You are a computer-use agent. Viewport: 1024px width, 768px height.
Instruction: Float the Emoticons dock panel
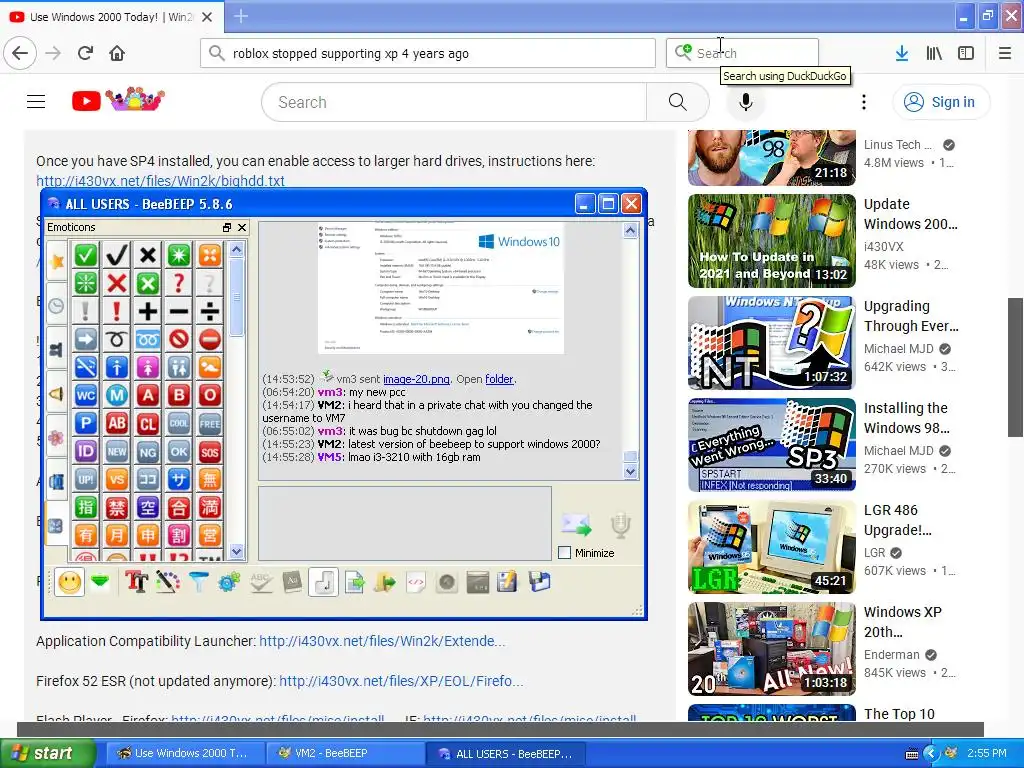[x=227, y=227]
